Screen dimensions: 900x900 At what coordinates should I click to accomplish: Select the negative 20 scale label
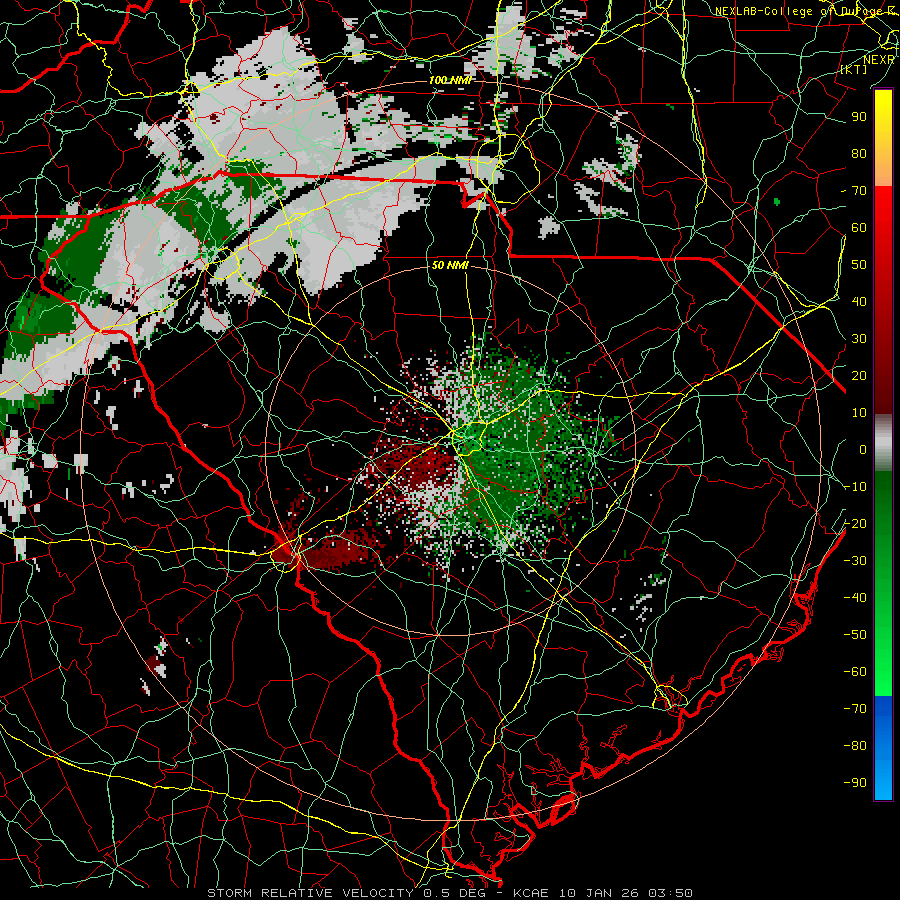tap(855, 523)
